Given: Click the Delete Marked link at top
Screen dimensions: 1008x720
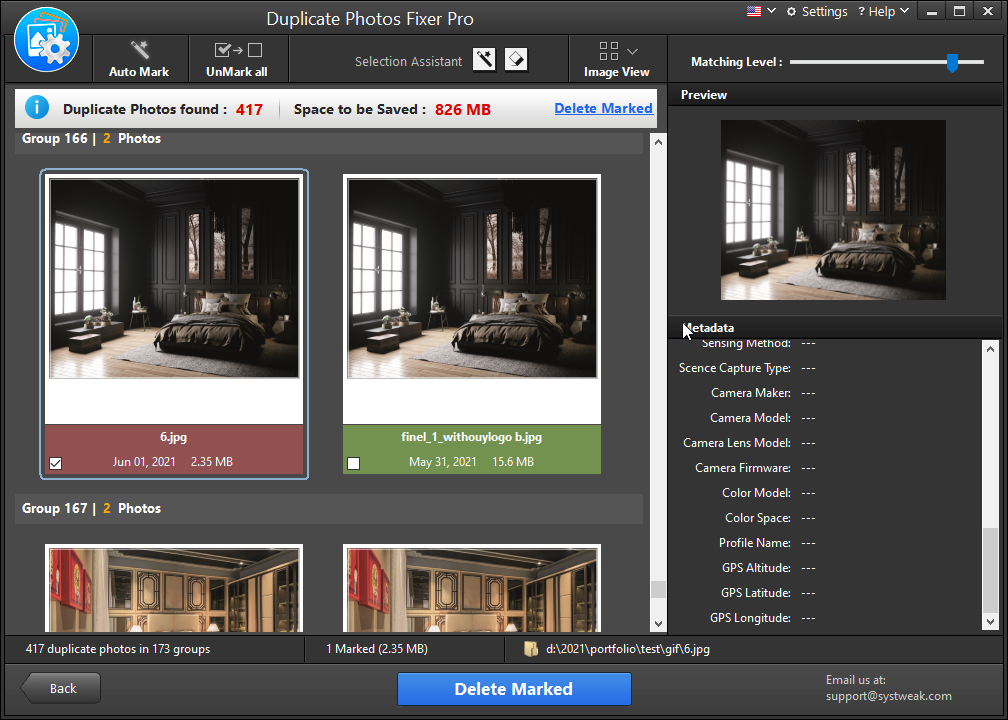Looking at the screenshot, I should coord(604,108).
